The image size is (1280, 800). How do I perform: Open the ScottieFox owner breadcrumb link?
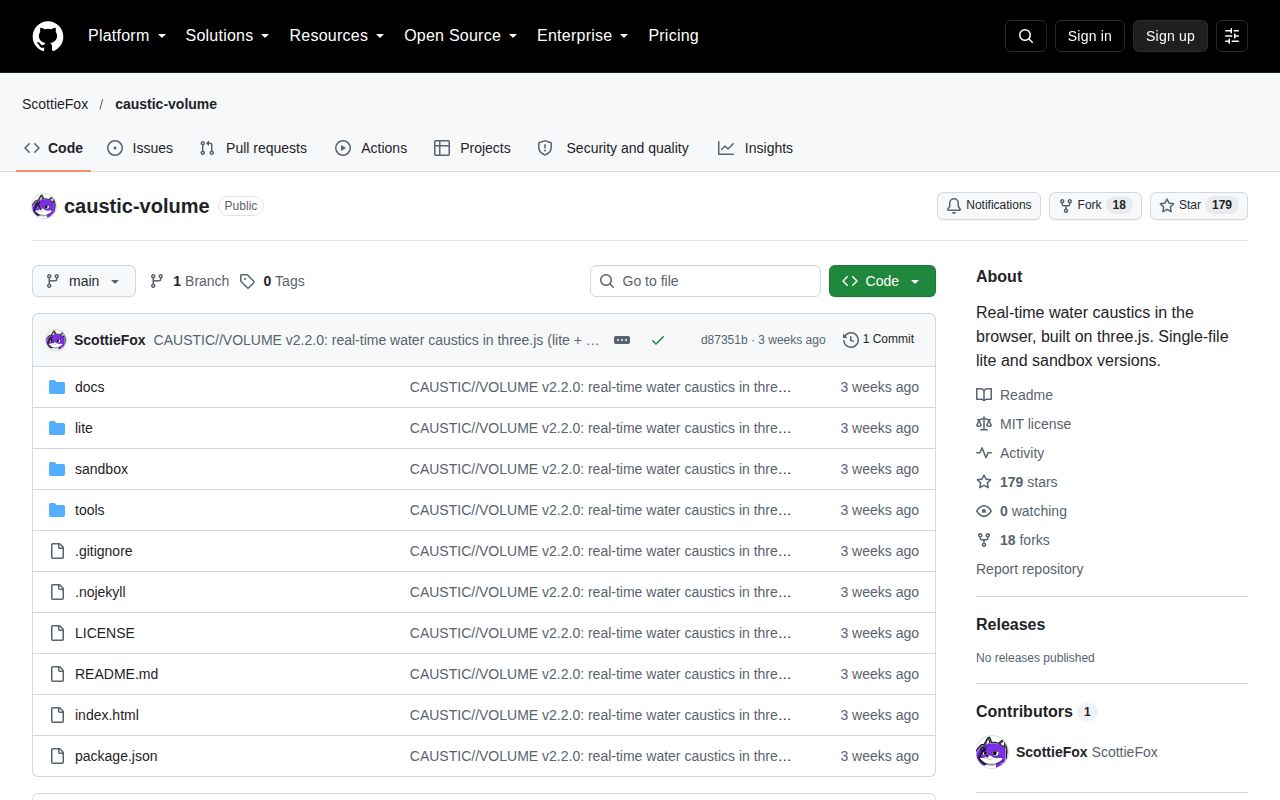pos(55,104)
